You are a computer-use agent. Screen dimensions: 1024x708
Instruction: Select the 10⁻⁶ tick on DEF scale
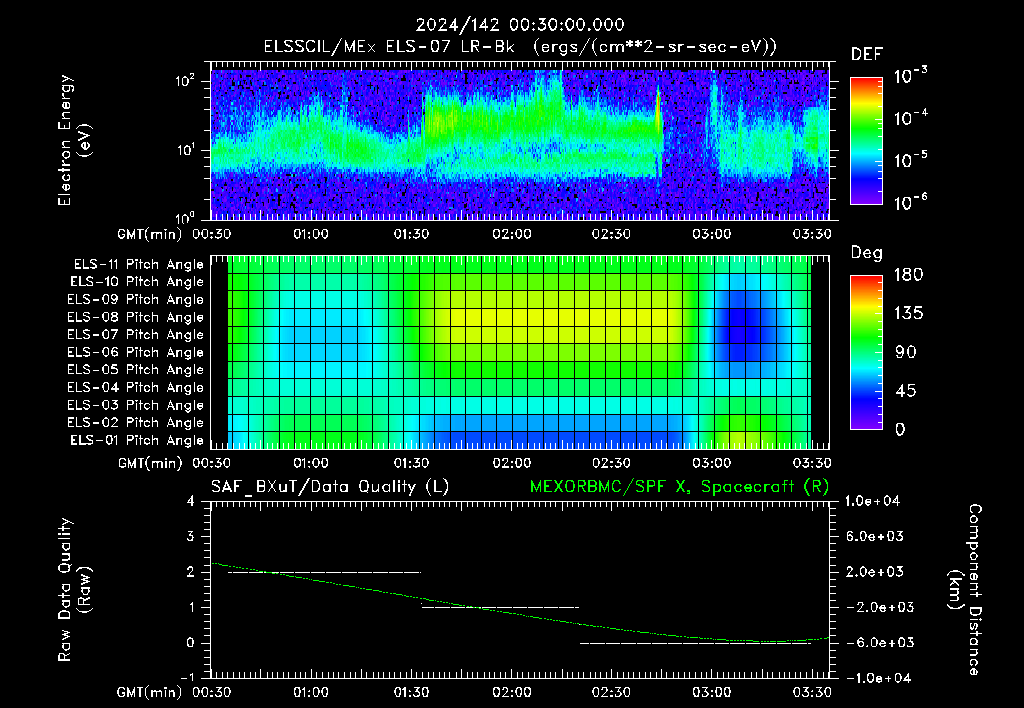910,202
